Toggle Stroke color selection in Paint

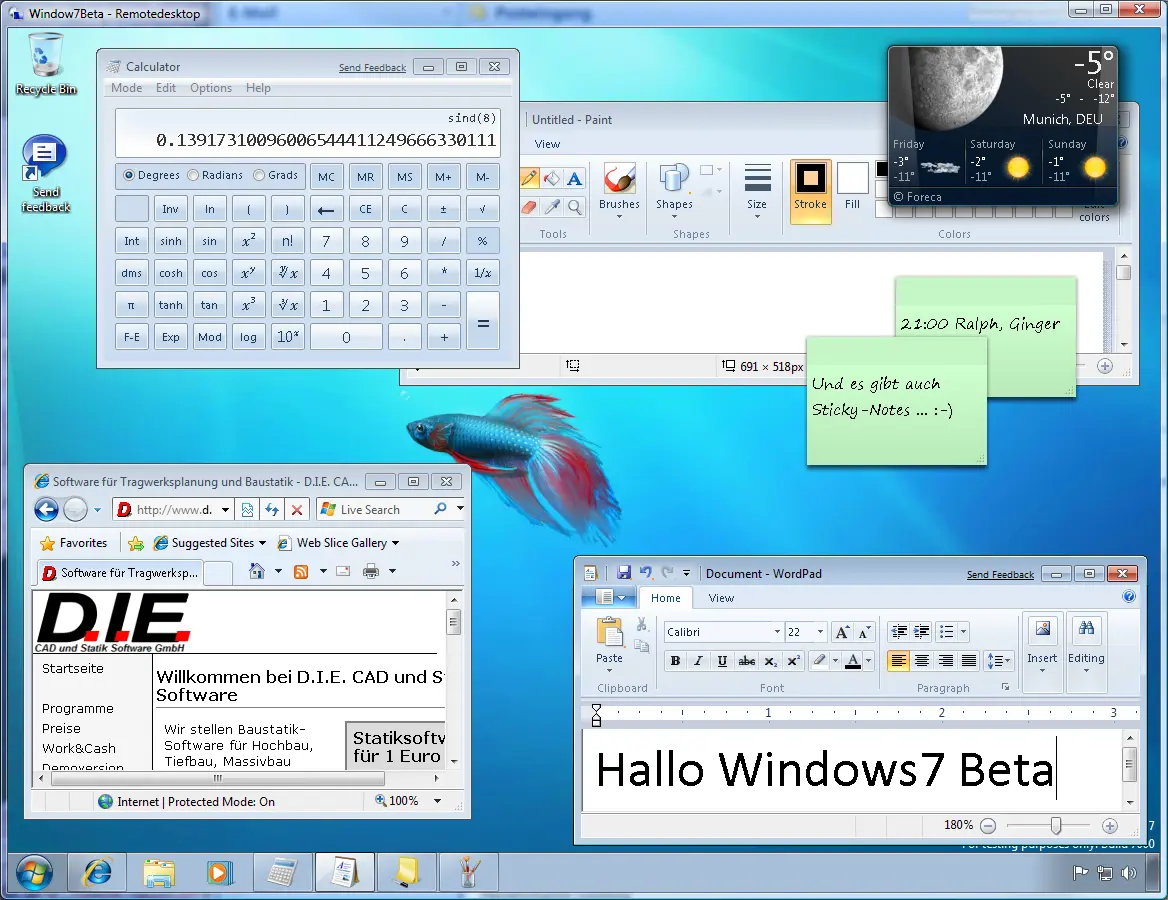click(x=810, y=190)
